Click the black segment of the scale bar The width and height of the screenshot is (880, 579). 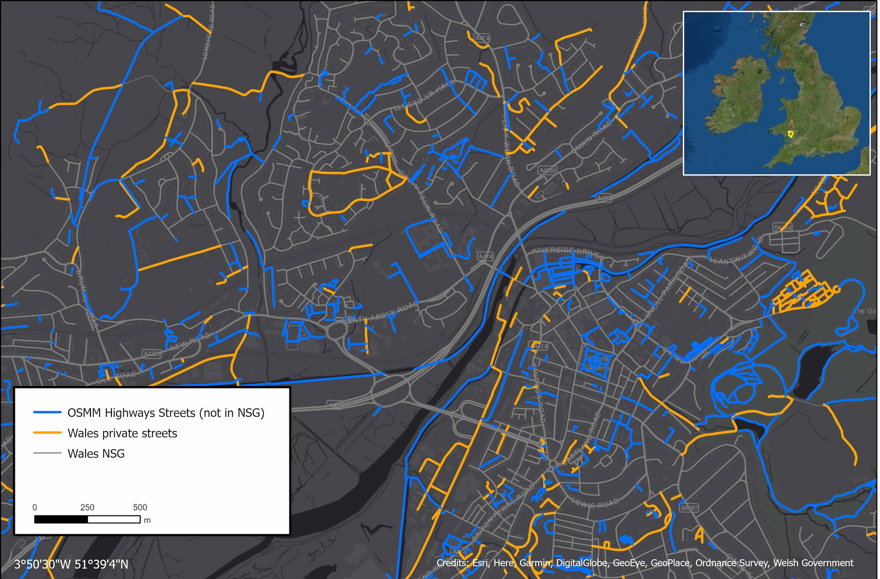click(x=61, y=520)
